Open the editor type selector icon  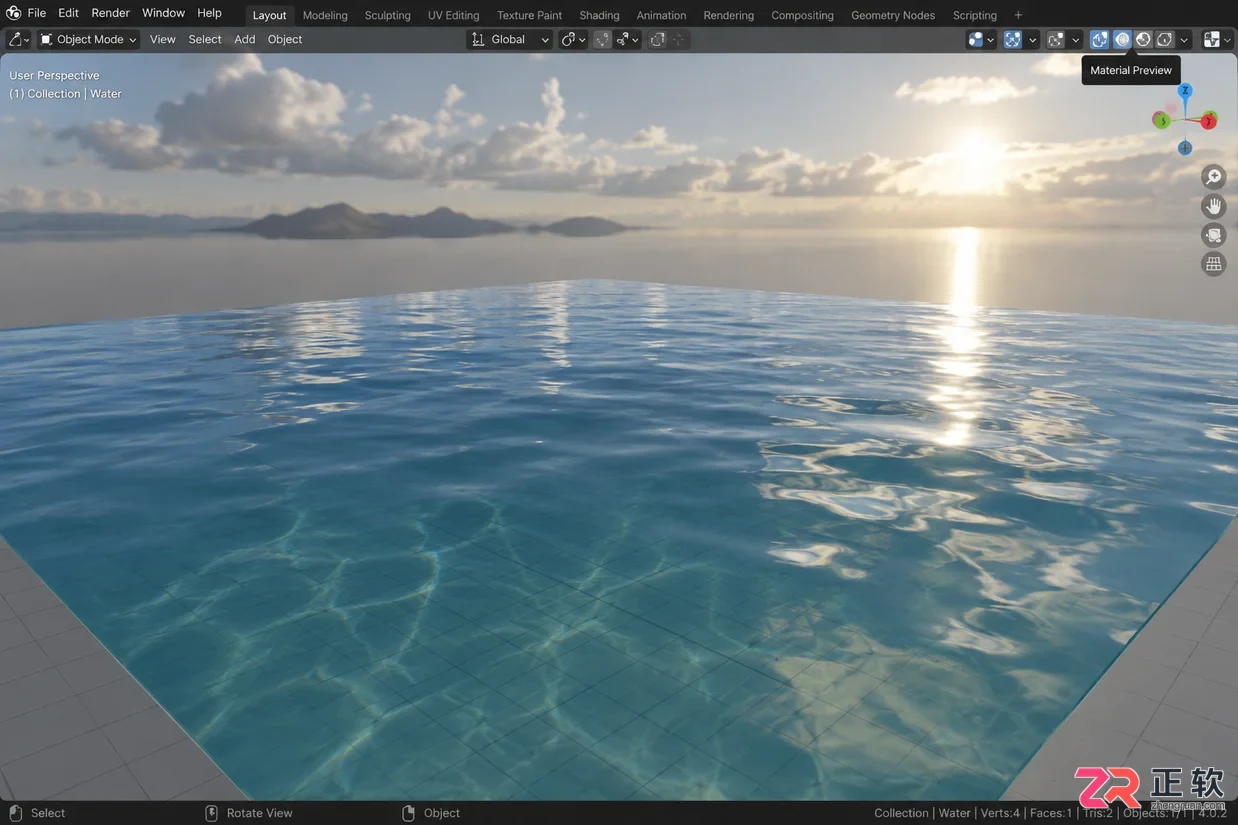18,39
